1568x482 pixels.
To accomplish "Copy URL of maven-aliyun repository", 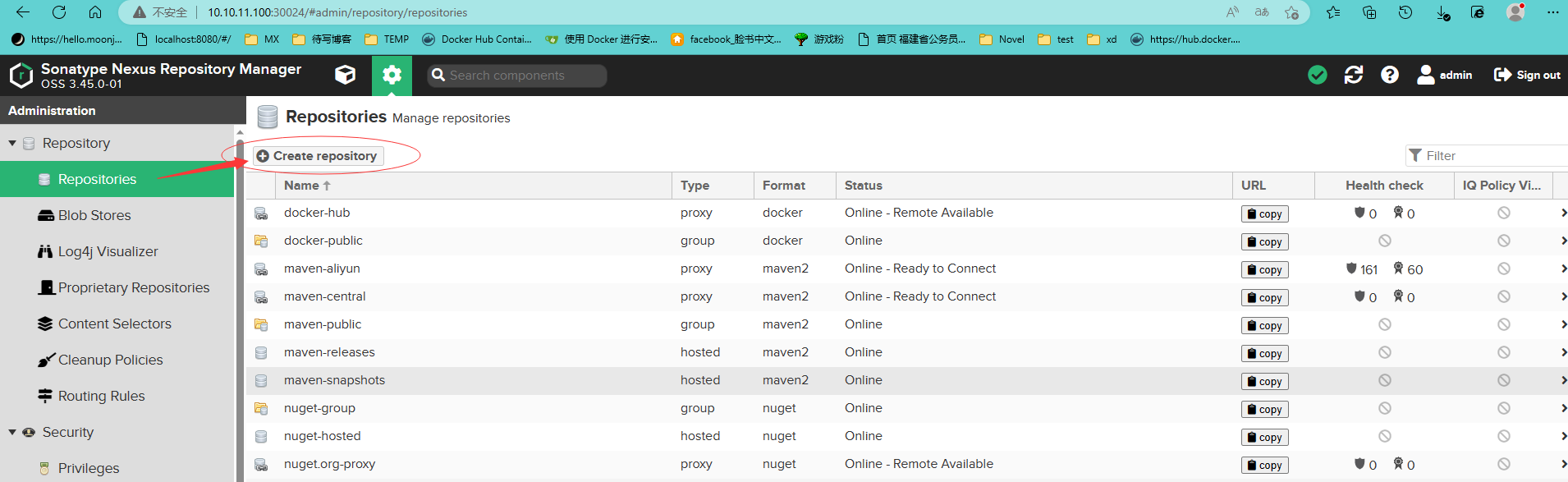I will 1264,269.
